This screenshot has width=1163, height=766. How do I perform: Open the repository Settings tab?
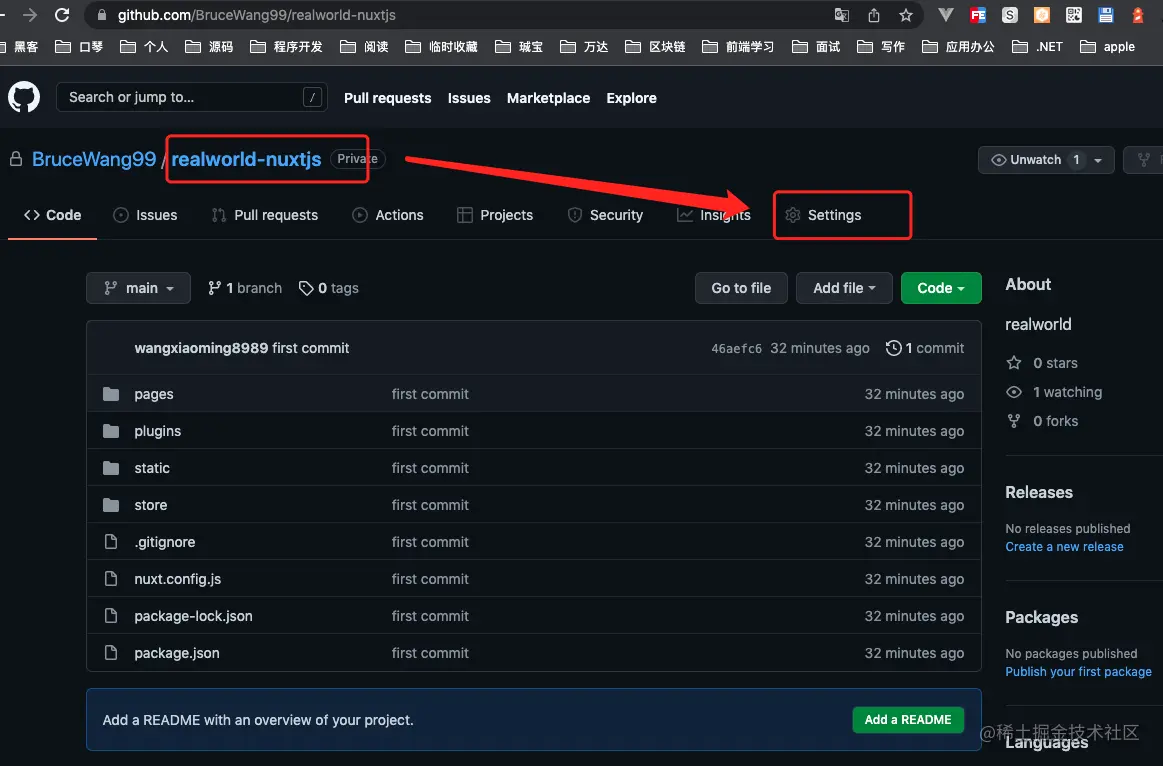[x=823, y=215]
